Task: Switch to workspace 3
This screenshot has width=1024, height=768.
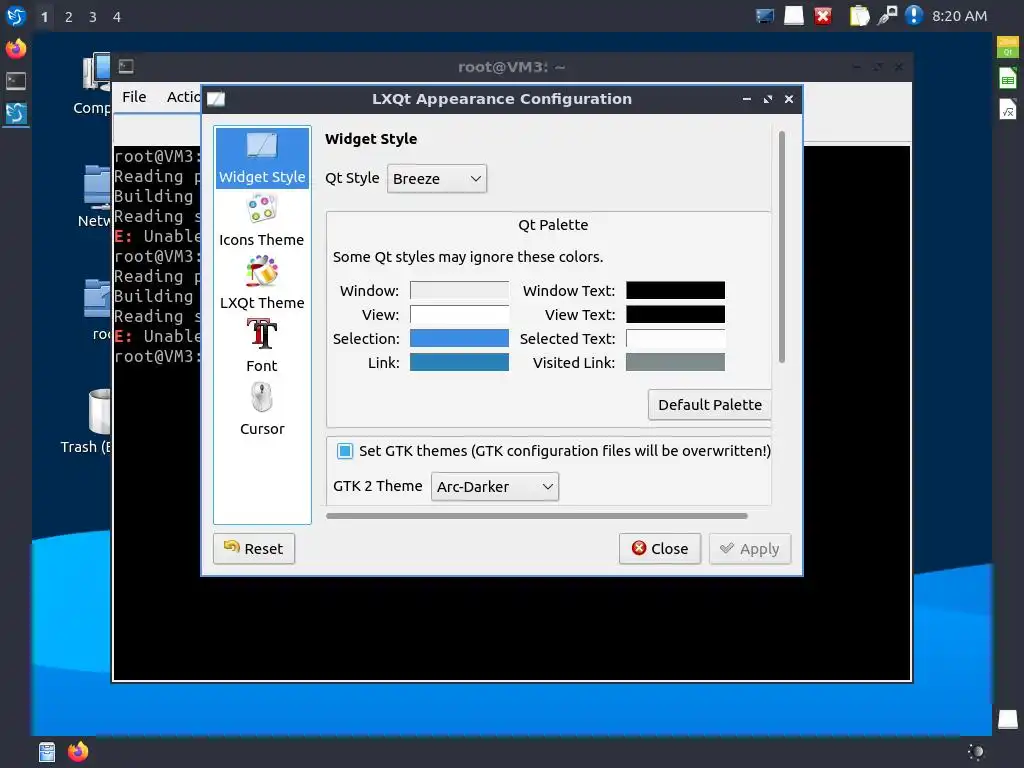Action: pos(93,16)
